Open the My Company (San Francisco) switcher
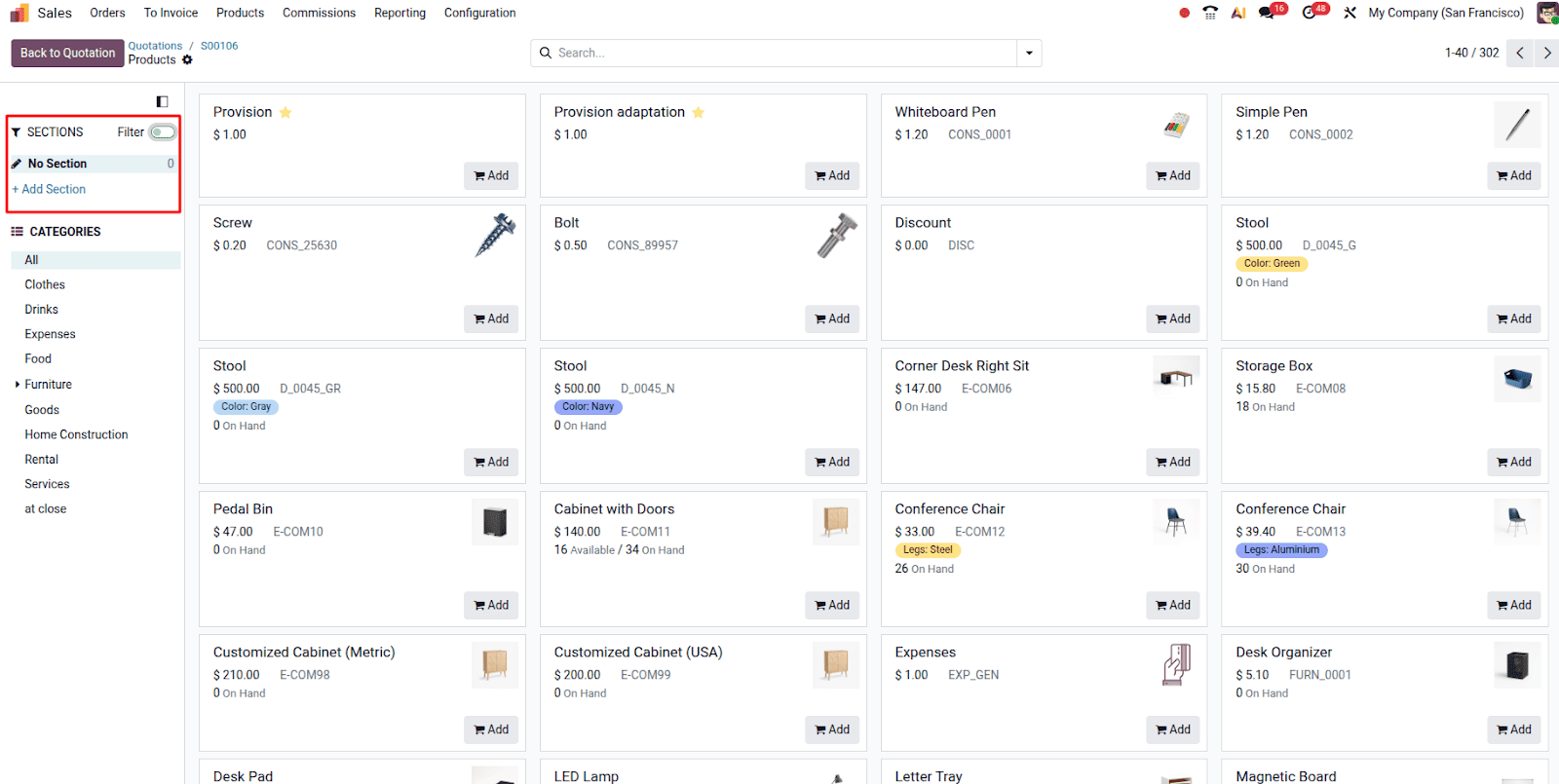Screen dimensions: 1559x784 click(x=1445, y=13)
